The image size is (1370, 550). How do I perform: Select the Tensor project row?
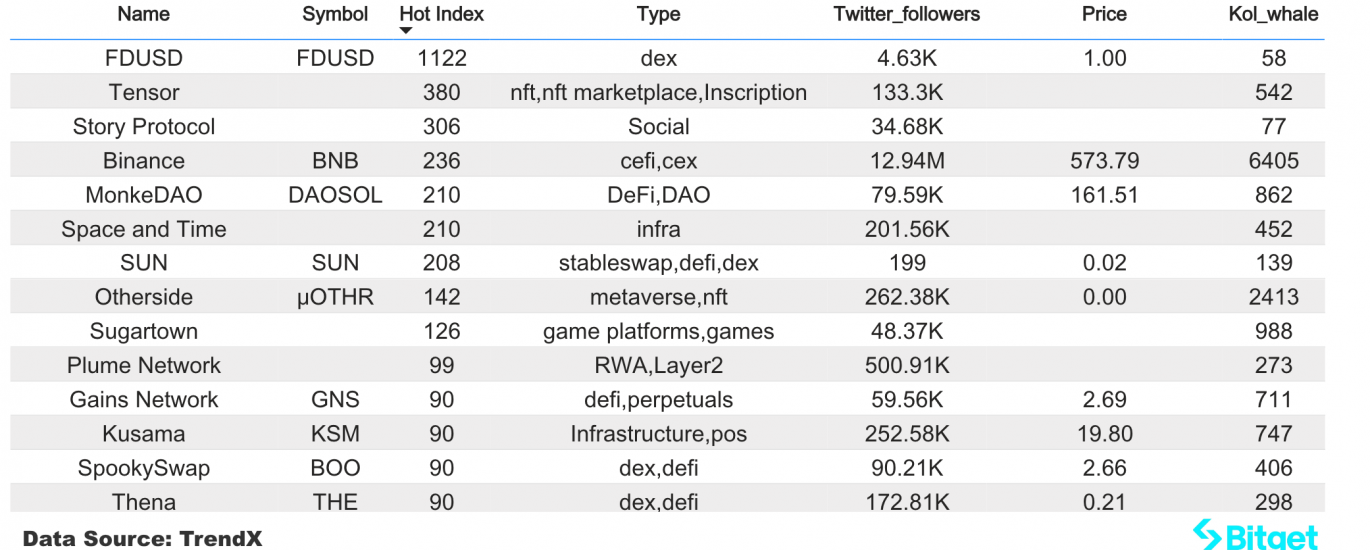click(x=667, y=92)
